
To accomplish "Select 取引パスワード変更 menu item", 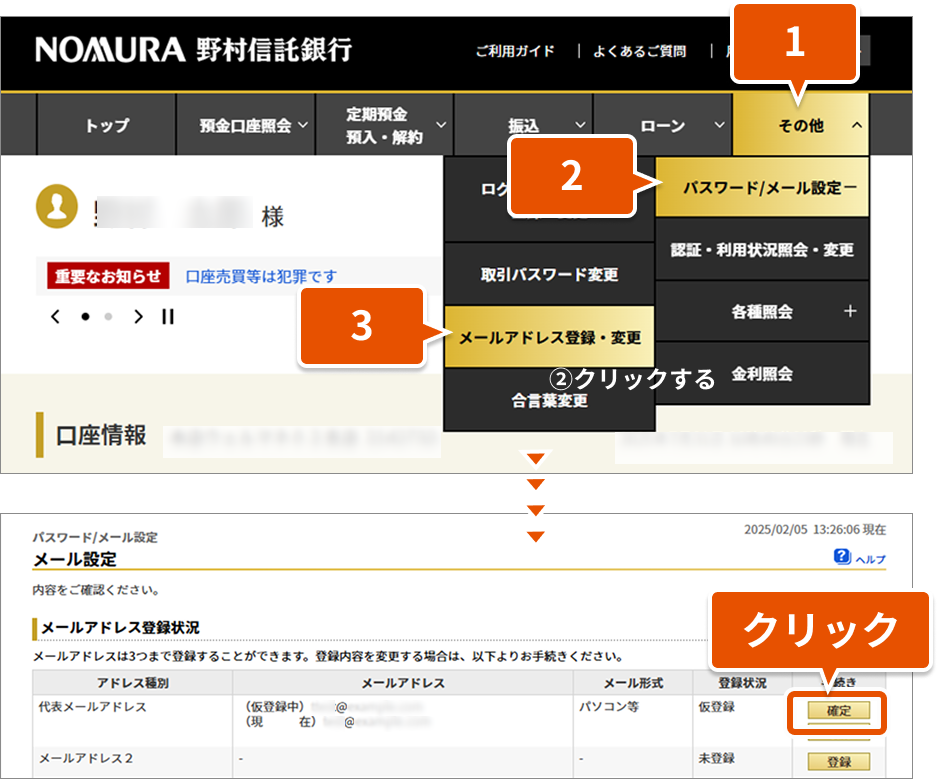I will pos(549,275).
